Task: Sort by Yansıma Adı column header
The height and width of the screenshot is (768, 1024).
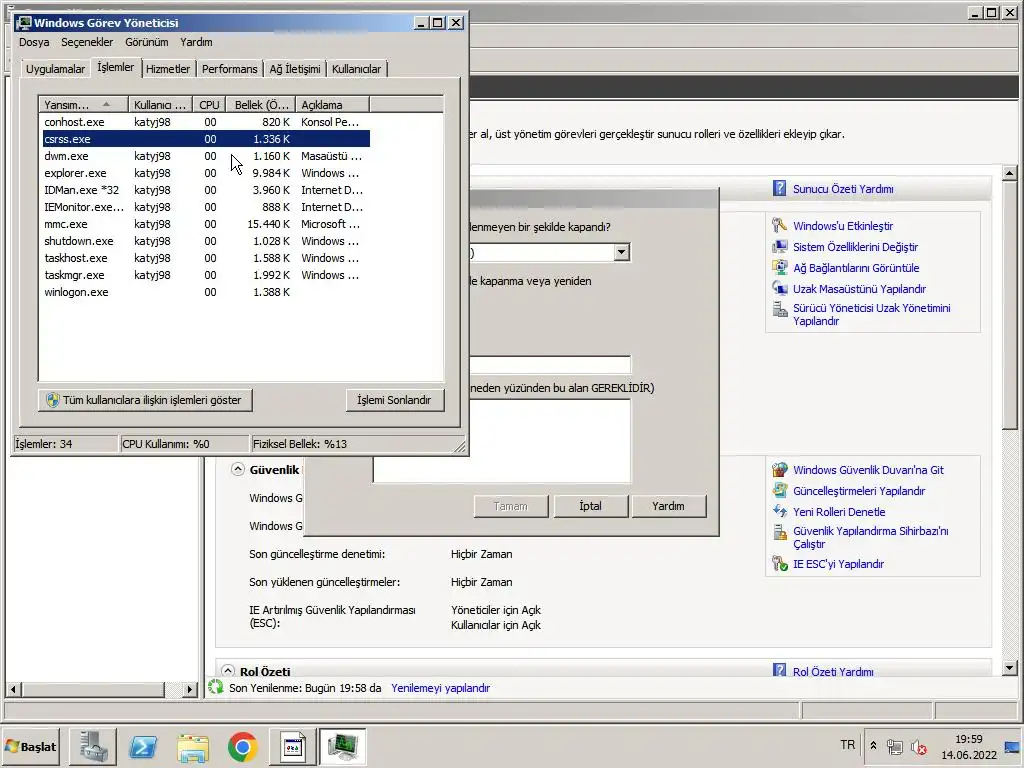Action: (84, 104)
